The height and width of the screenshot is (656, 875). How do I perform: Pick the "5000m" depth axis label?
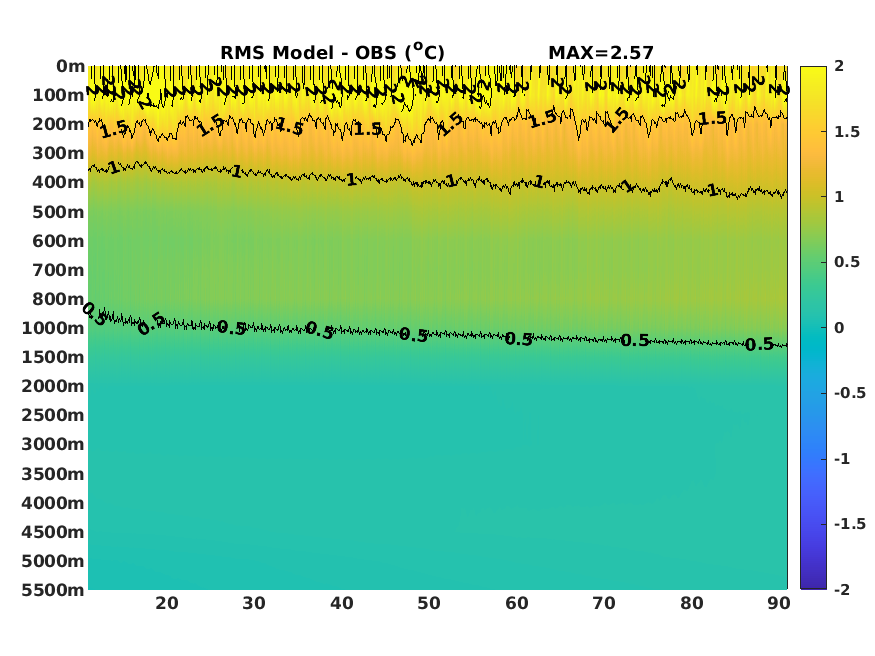coord(53,561)
